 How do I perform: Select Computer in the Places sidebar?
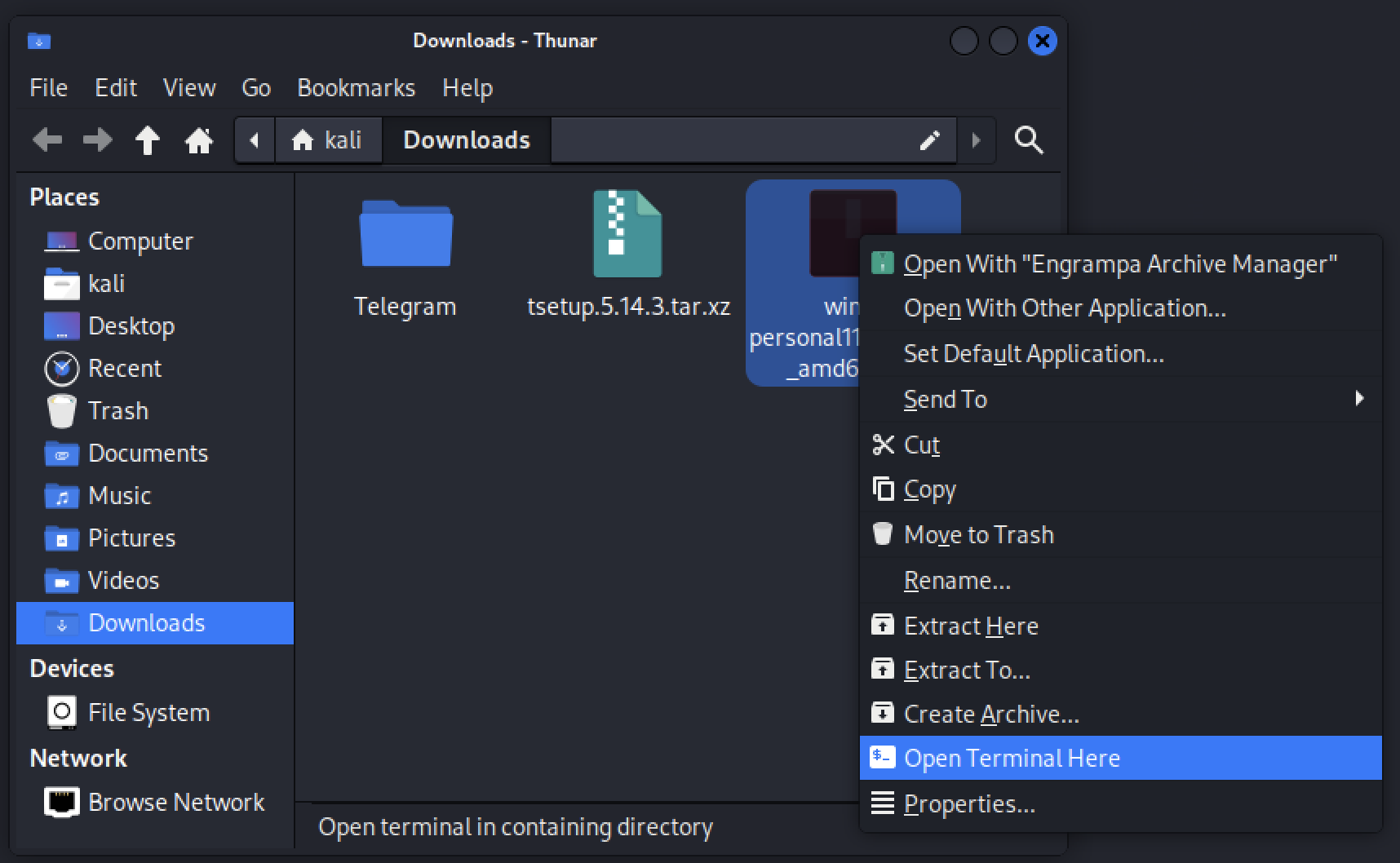pos(155,241)
